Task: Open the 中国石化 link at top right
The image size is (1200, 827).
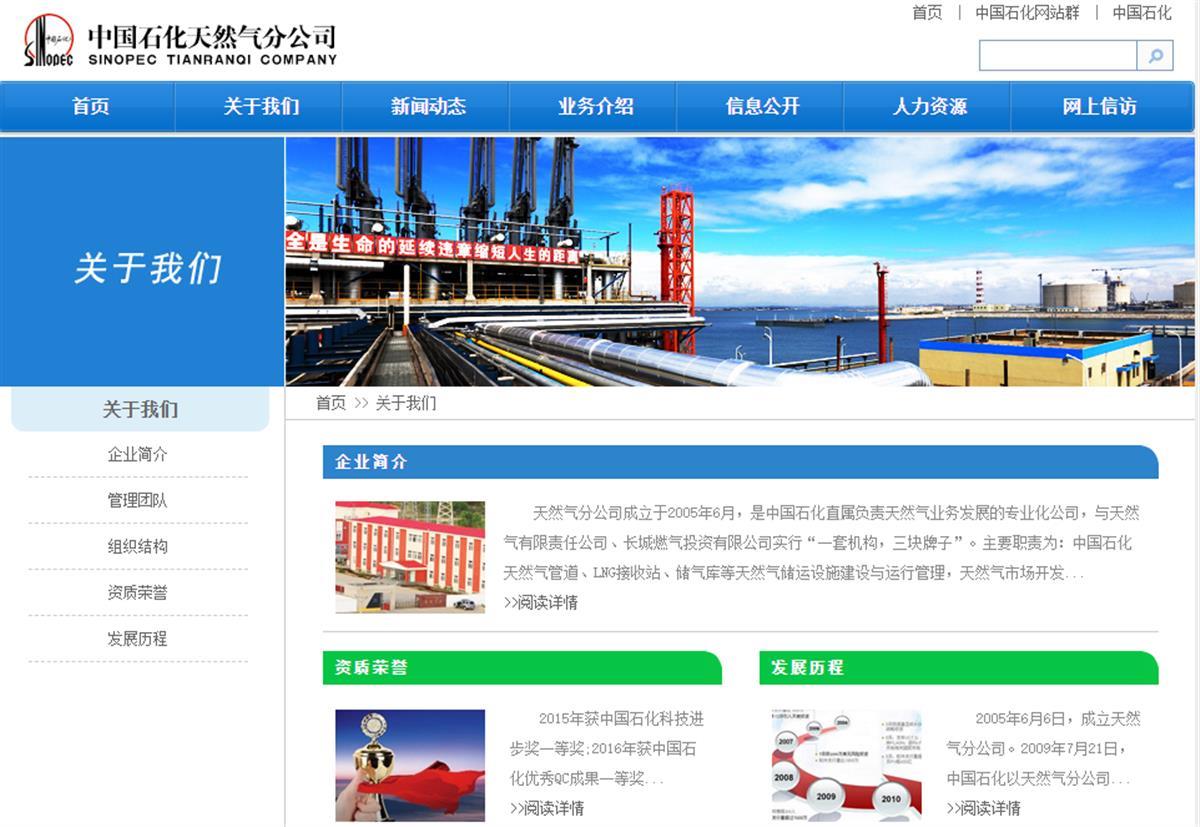Action: coord(1141,13)
